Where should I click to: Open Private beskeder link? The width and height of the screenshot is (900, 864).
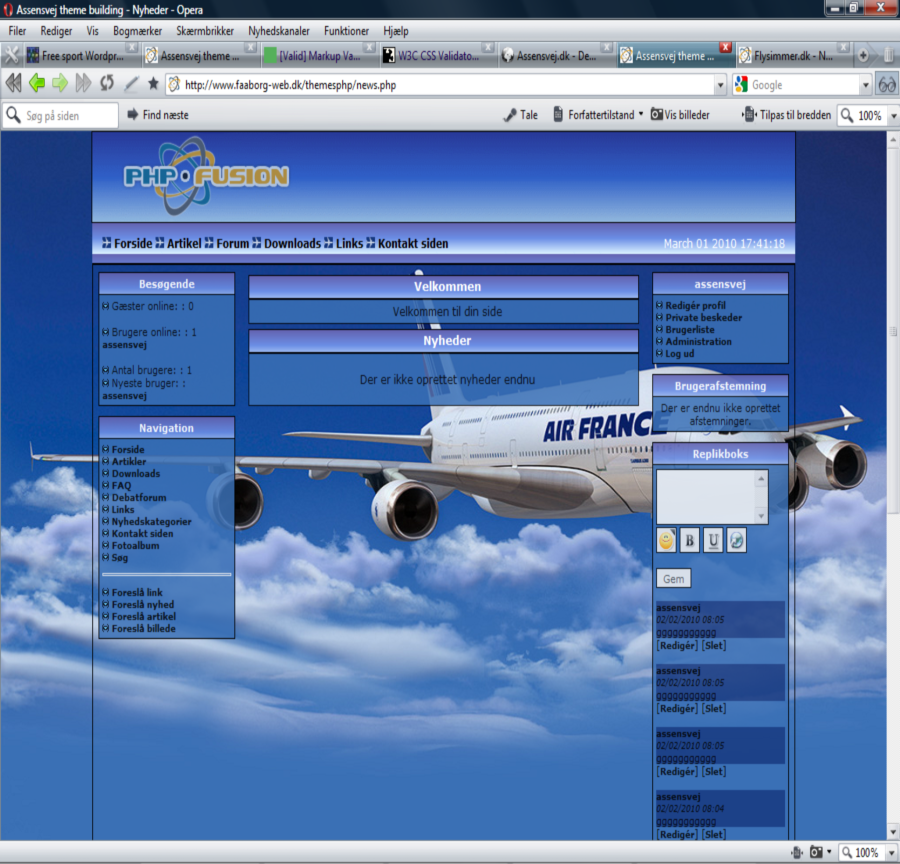704,317
